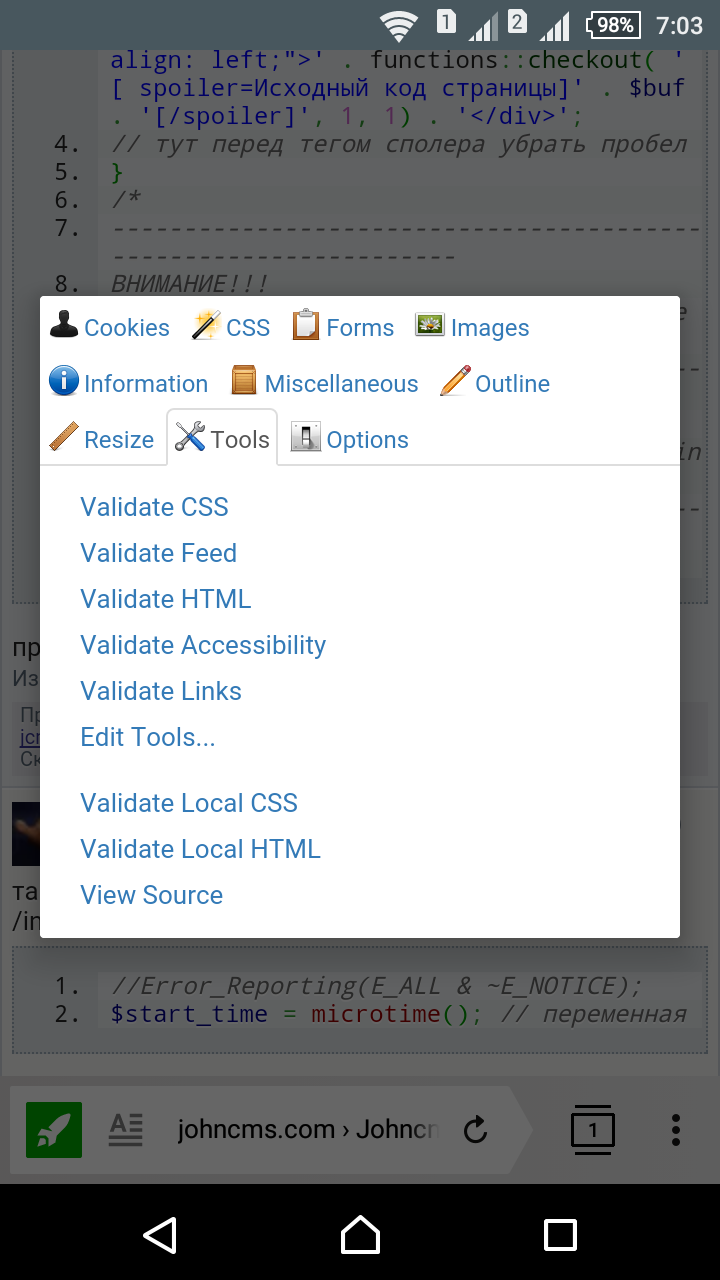Choose Validate HTML from Tools

[x=165, y=599]
